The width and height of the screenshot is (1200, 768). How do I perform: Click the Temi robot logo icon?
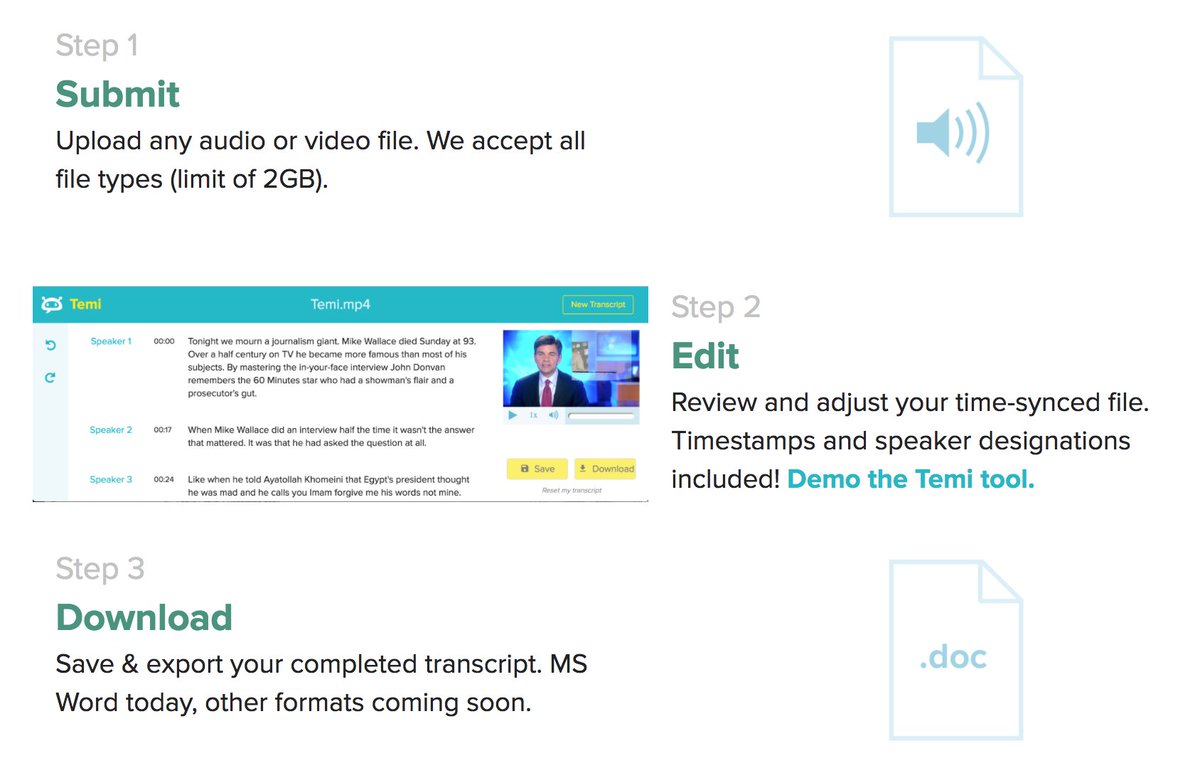pyautogui.click(x=52, y=304)
